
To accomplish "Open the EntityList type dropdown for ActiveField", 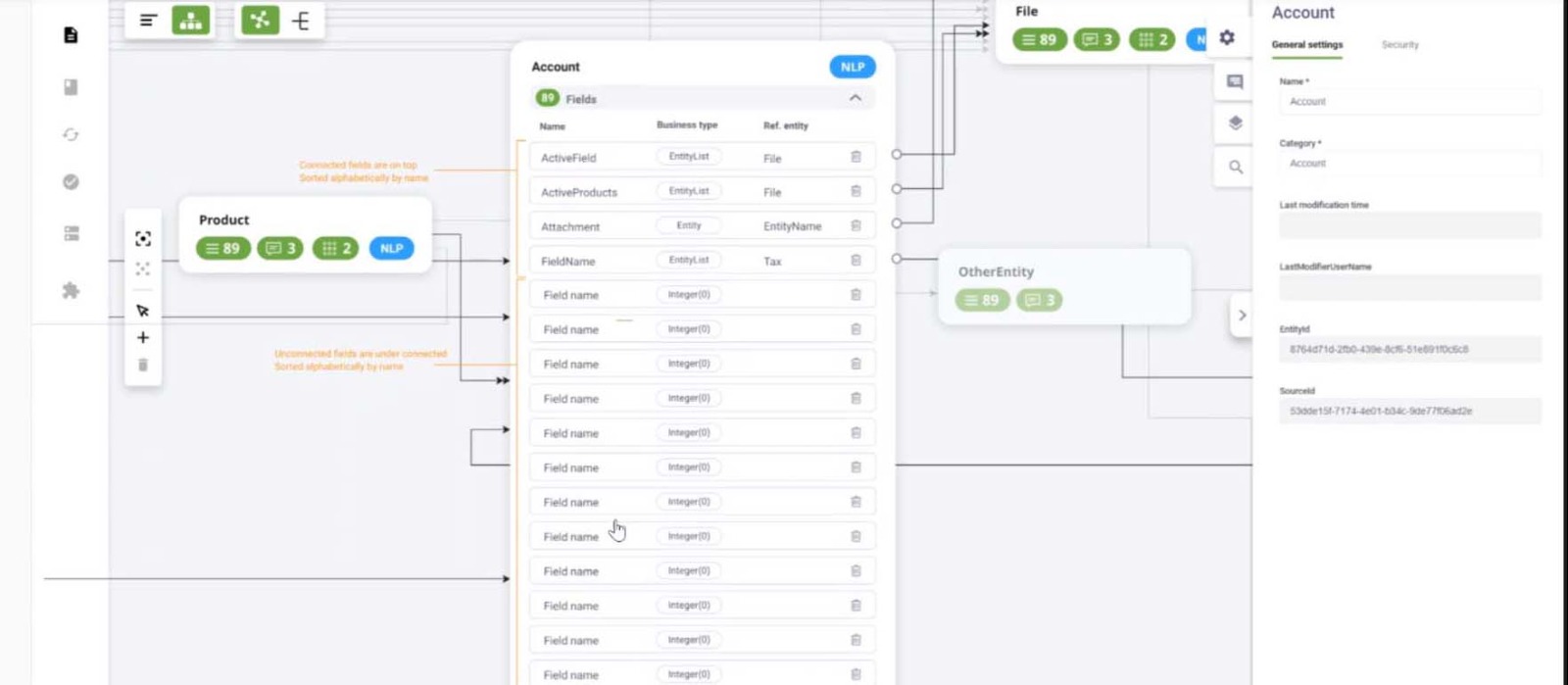I will click(689, 157).
